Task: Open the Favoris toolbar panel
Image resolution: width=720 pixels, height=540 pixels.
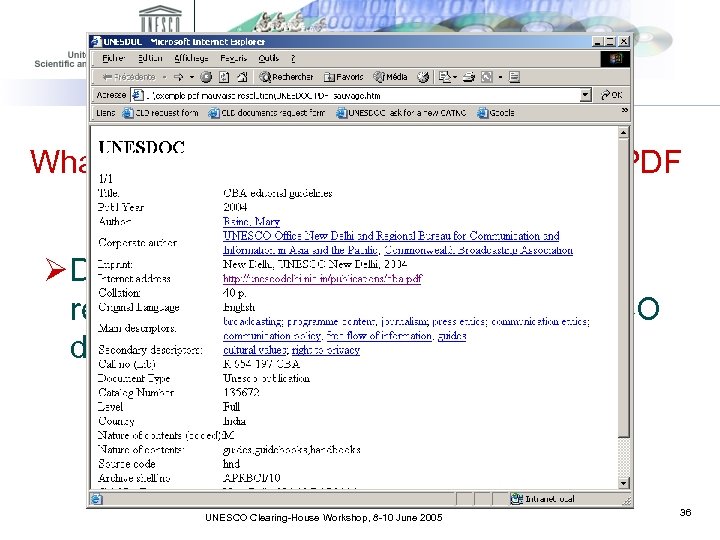Action: [x=343, y=77]
